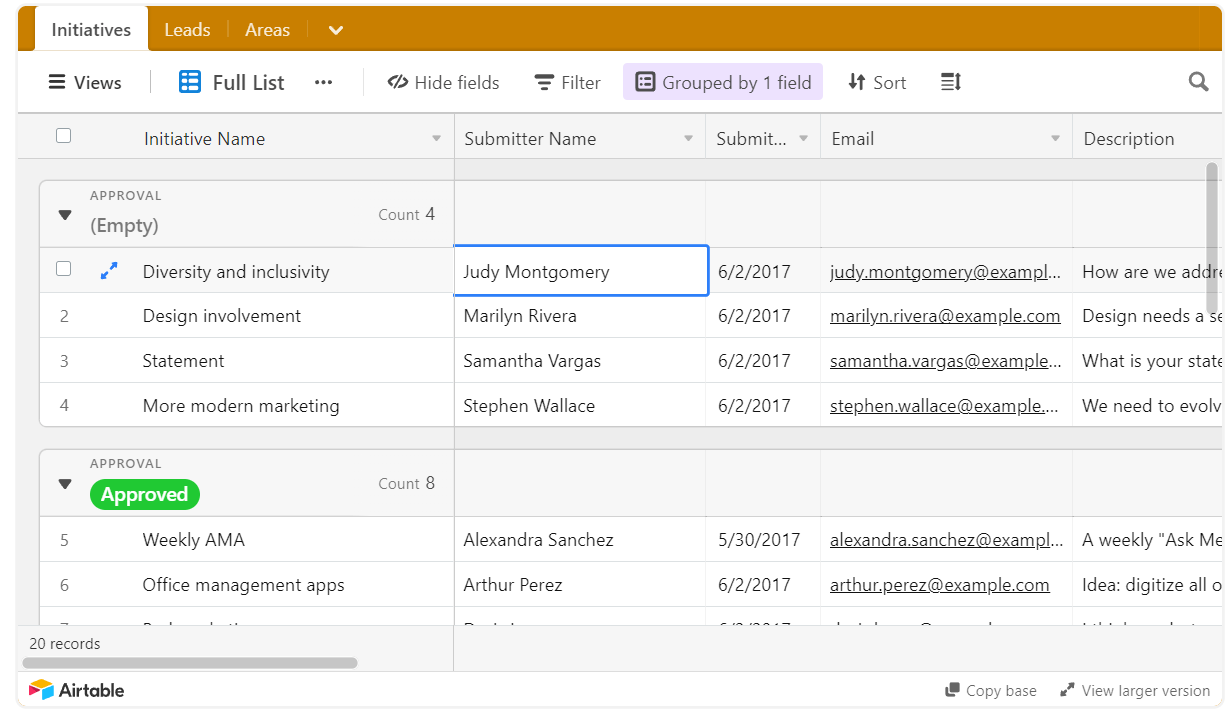The height and width of the screenshot is (709, 1231).
Task: Collapse the Approved group
Action: click(x=64, y=482)
